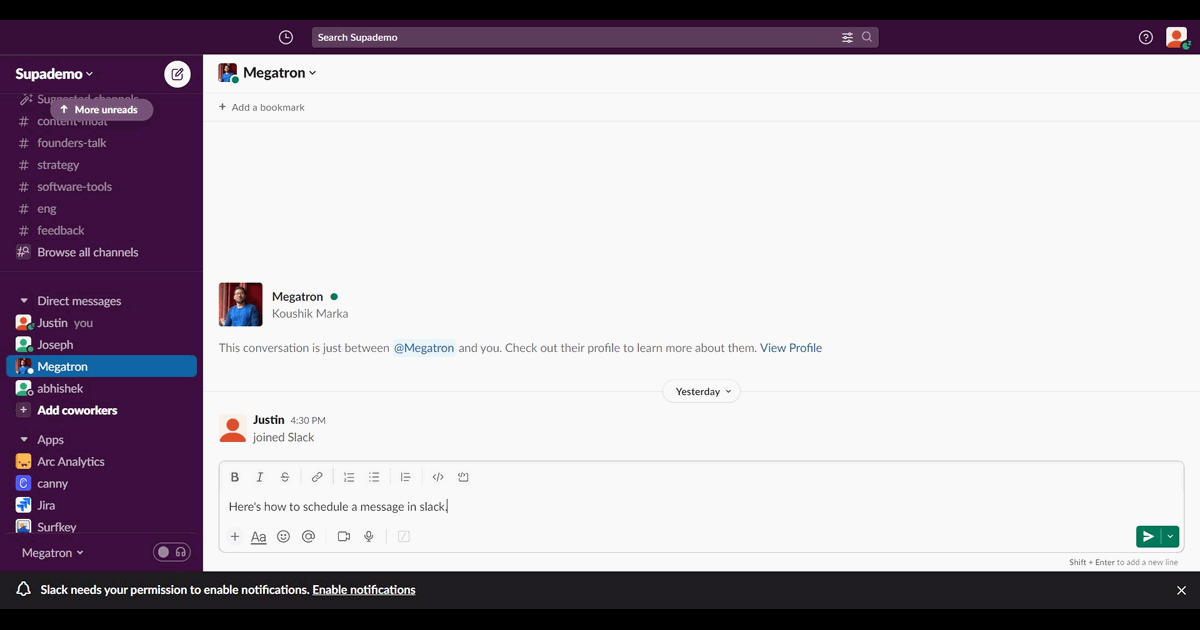Click the search magnifier icon
1200x630 pixels.
pyautogui.click(x=867, y=37)
